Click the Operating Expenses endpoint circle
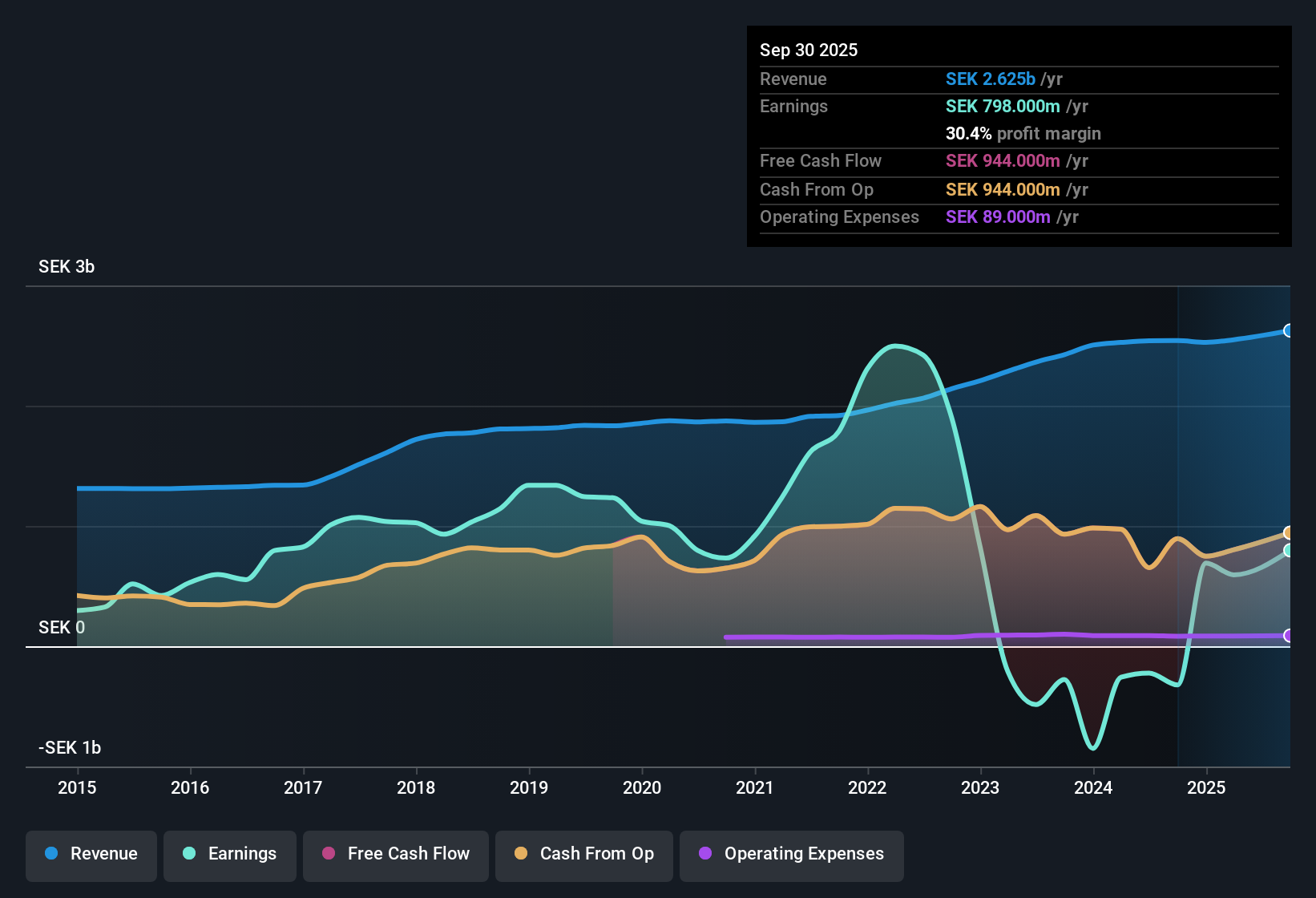Screen dimensions: 1316x898 (1289, 636)
